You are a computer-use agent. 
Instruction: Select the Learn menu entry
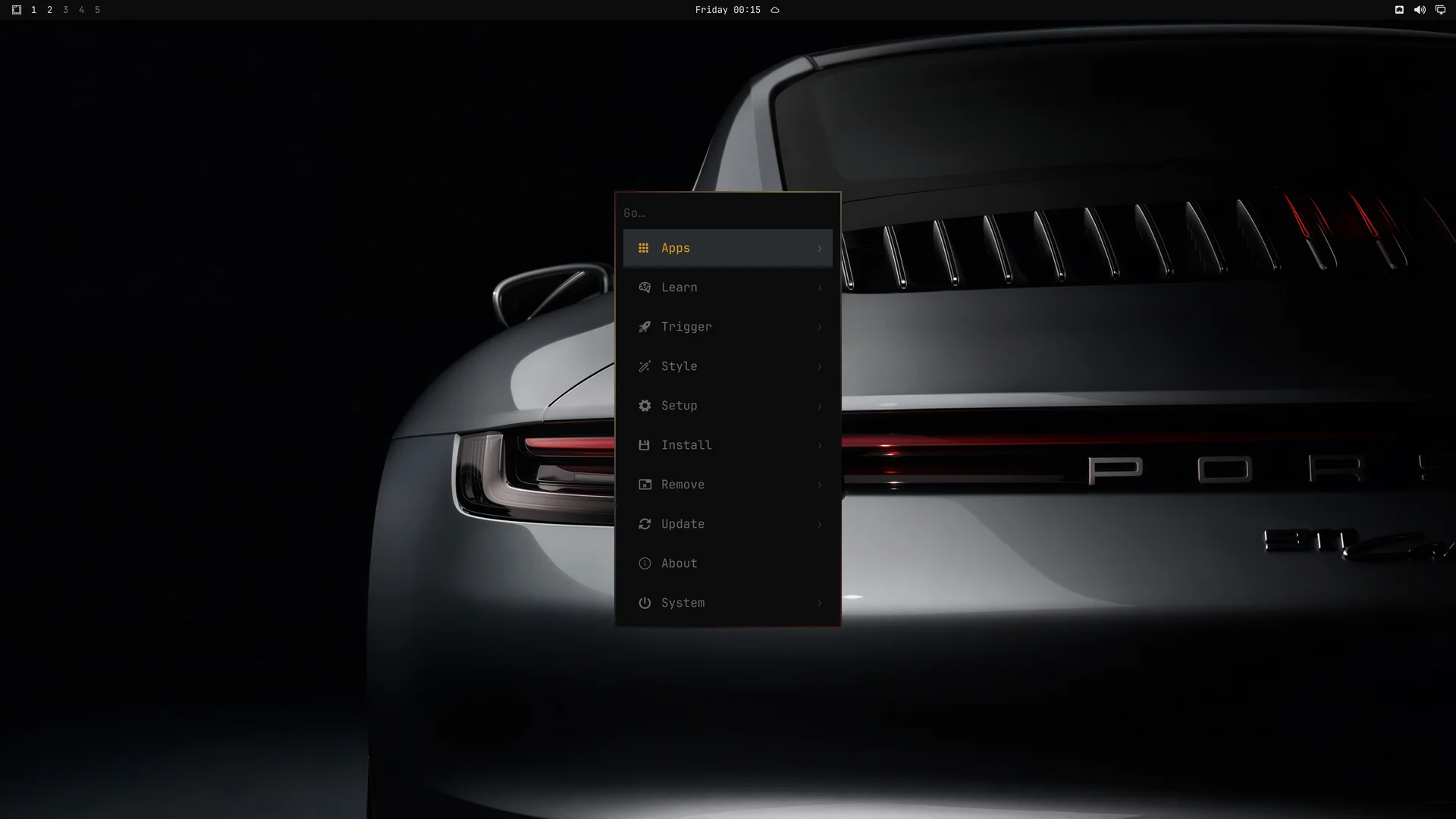pyautogui.click(x=728, y=287)
